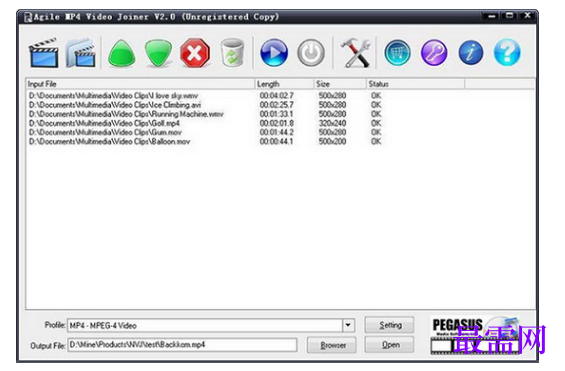Sort by the Length column header
This screenshot has height=371, width=565.
pos(284,84)
